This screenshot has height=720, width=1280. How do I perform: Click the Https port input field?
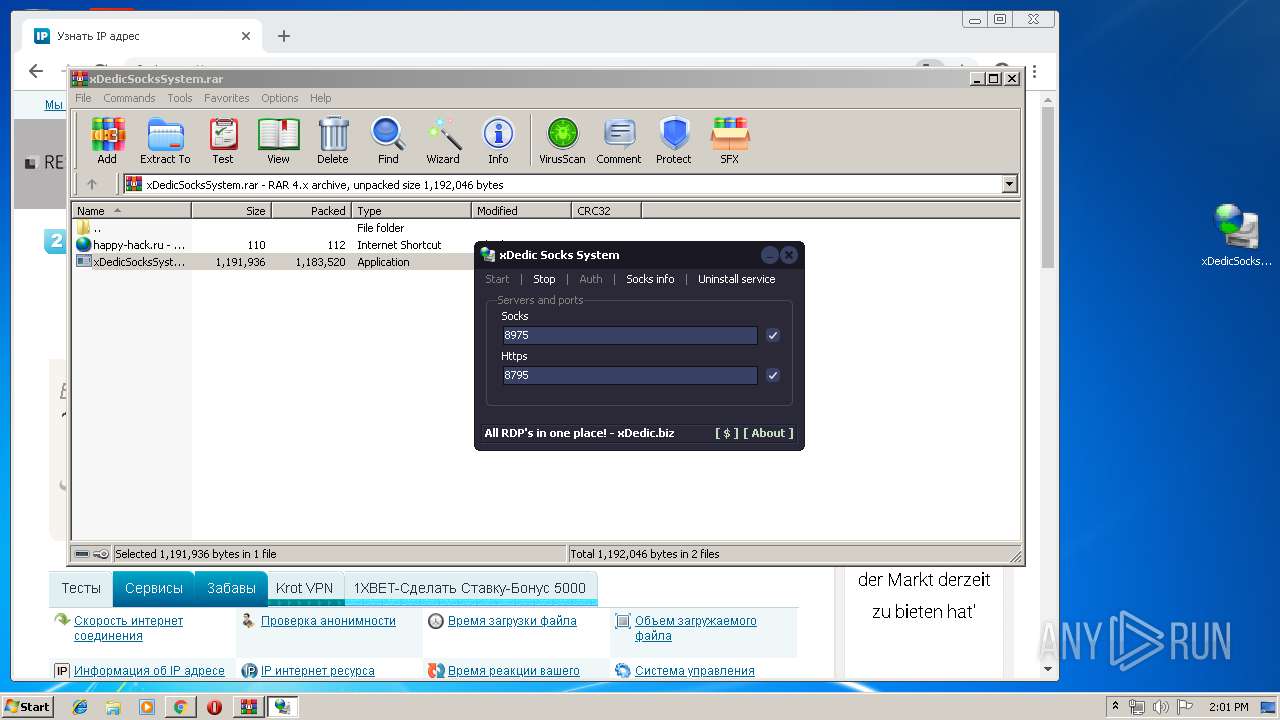pyautogui.click(x=630, y=375)
